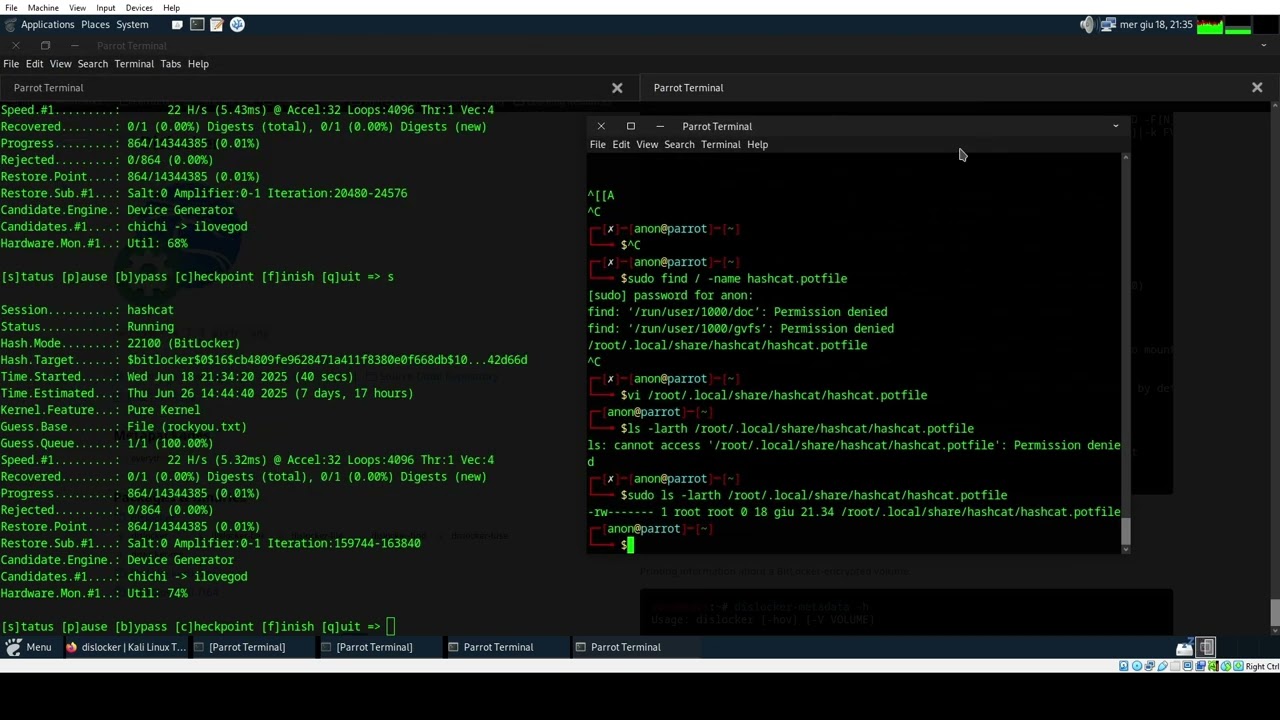Open Tabs menu in the large terminal window

click(171, 64)
